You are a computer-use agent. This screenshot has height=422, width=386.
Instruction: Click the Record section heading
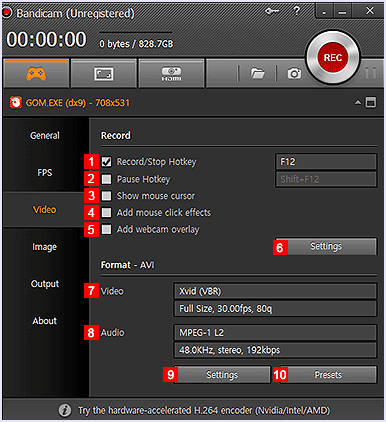point(116,136)
